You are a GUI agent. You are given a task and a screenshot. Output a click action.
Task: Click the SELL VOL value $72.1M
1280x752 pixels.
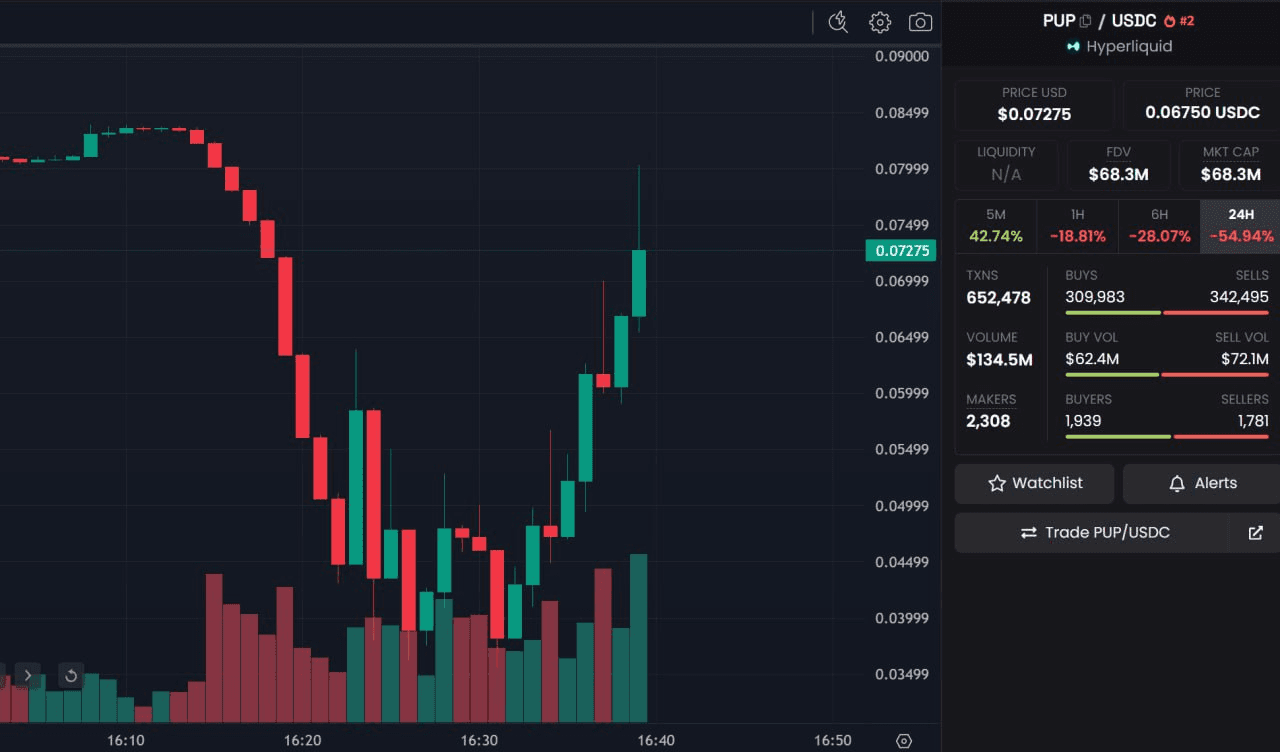1244,359
